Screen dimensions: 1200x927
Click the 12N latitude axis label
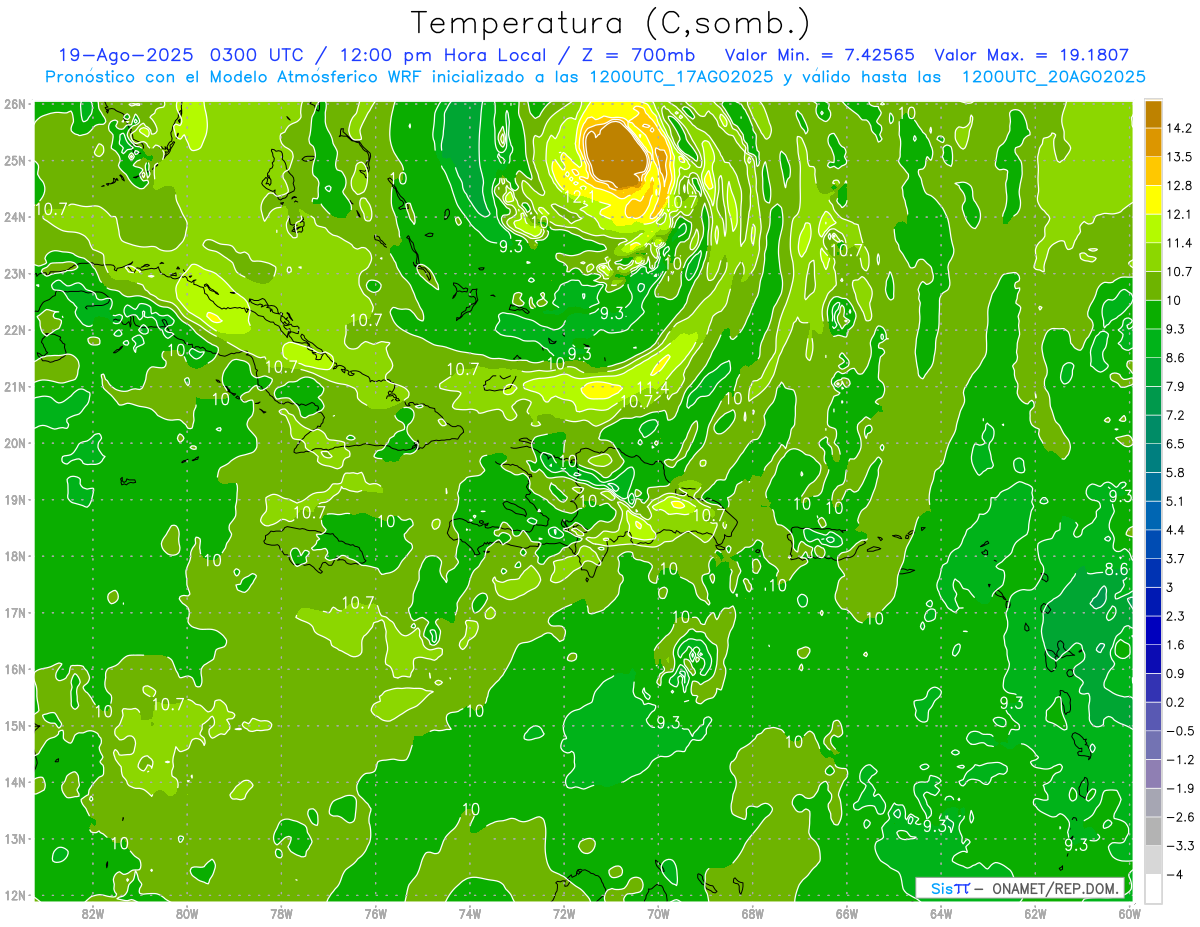click(x=15, y=895)
